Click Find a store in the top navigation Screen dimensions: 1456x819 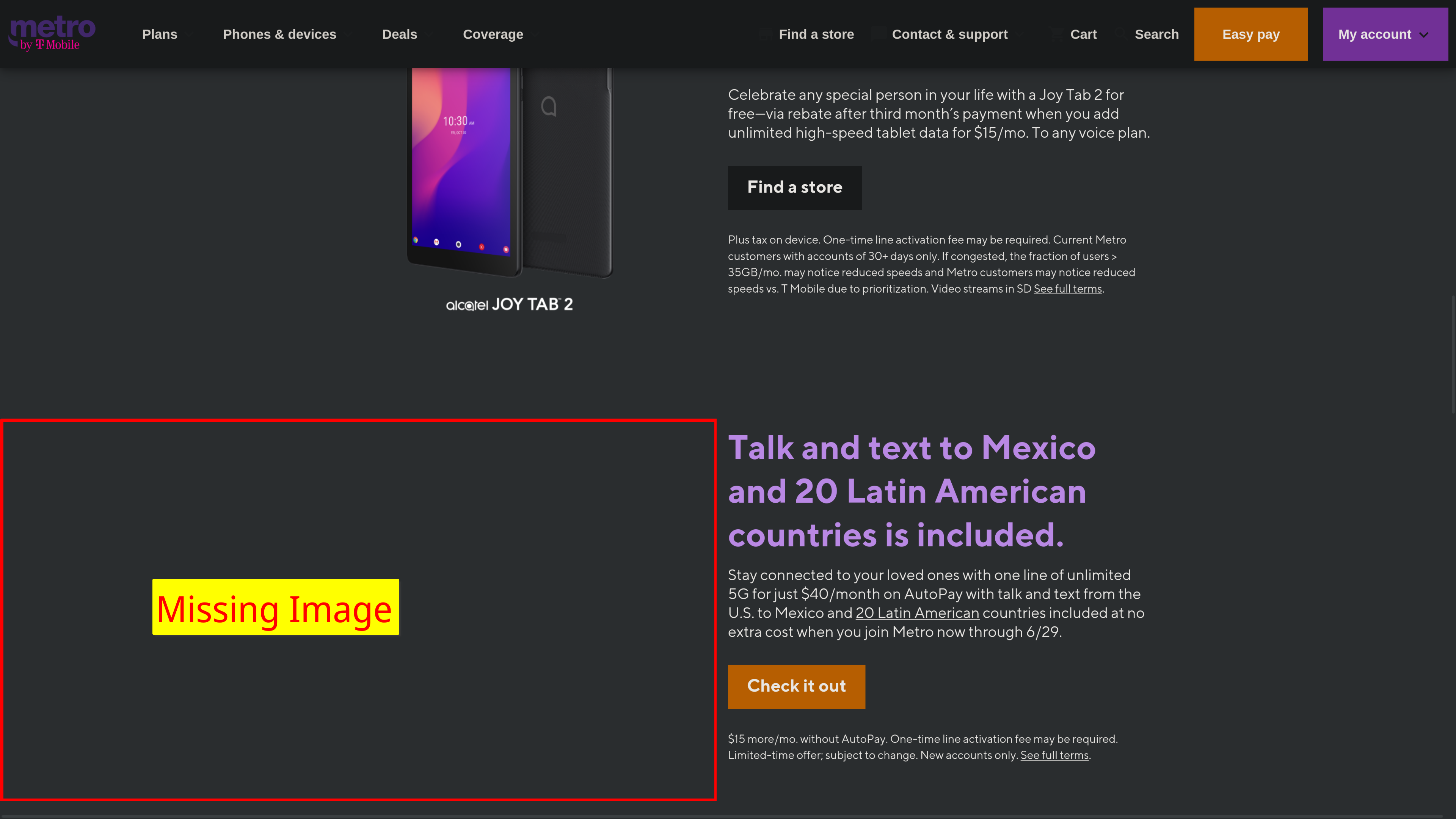click(x=816, y=35)
